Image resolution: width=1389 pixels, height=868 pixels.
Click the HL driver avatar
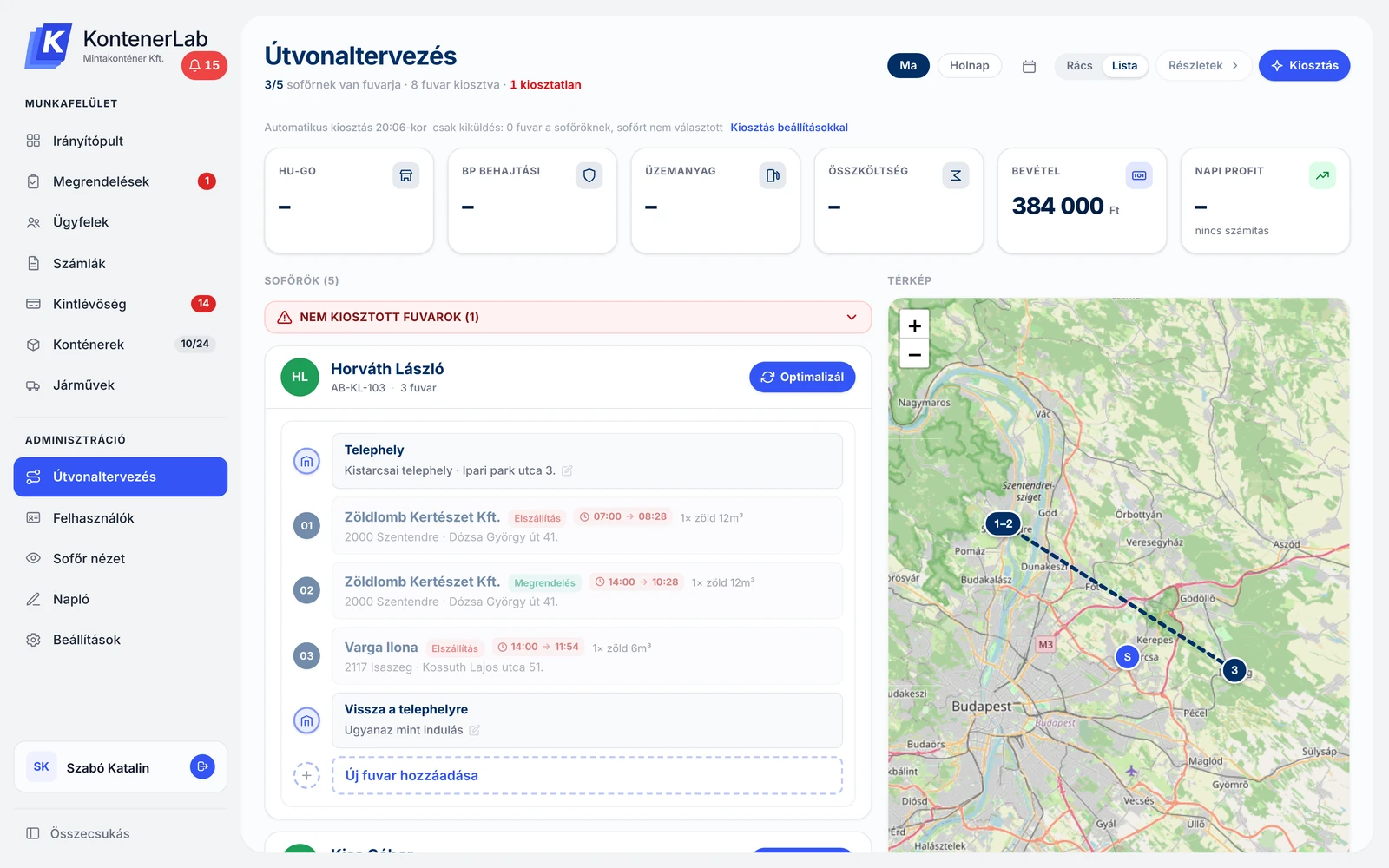(x=300, y=377)
